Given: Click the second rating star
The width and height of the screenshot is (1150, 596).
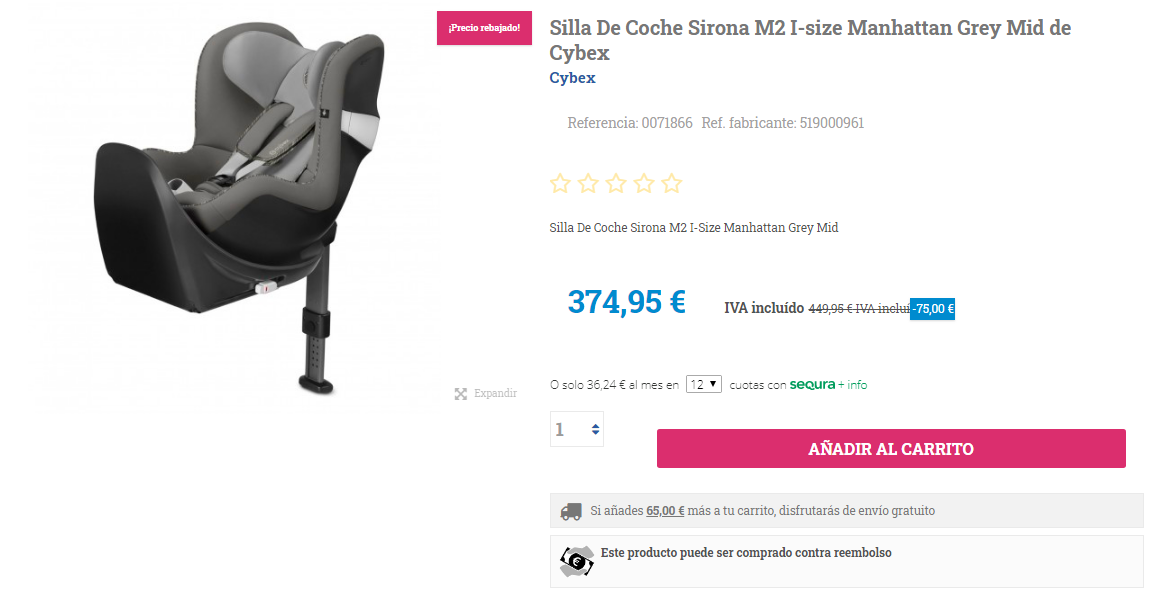Looking at the screenshot, I should (588, 183).
